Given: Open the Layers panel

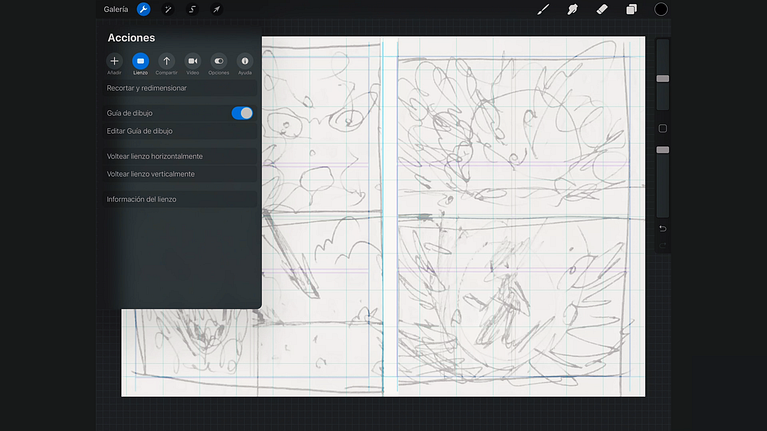Looking at the screenshot, I should (x=631, y=9).
